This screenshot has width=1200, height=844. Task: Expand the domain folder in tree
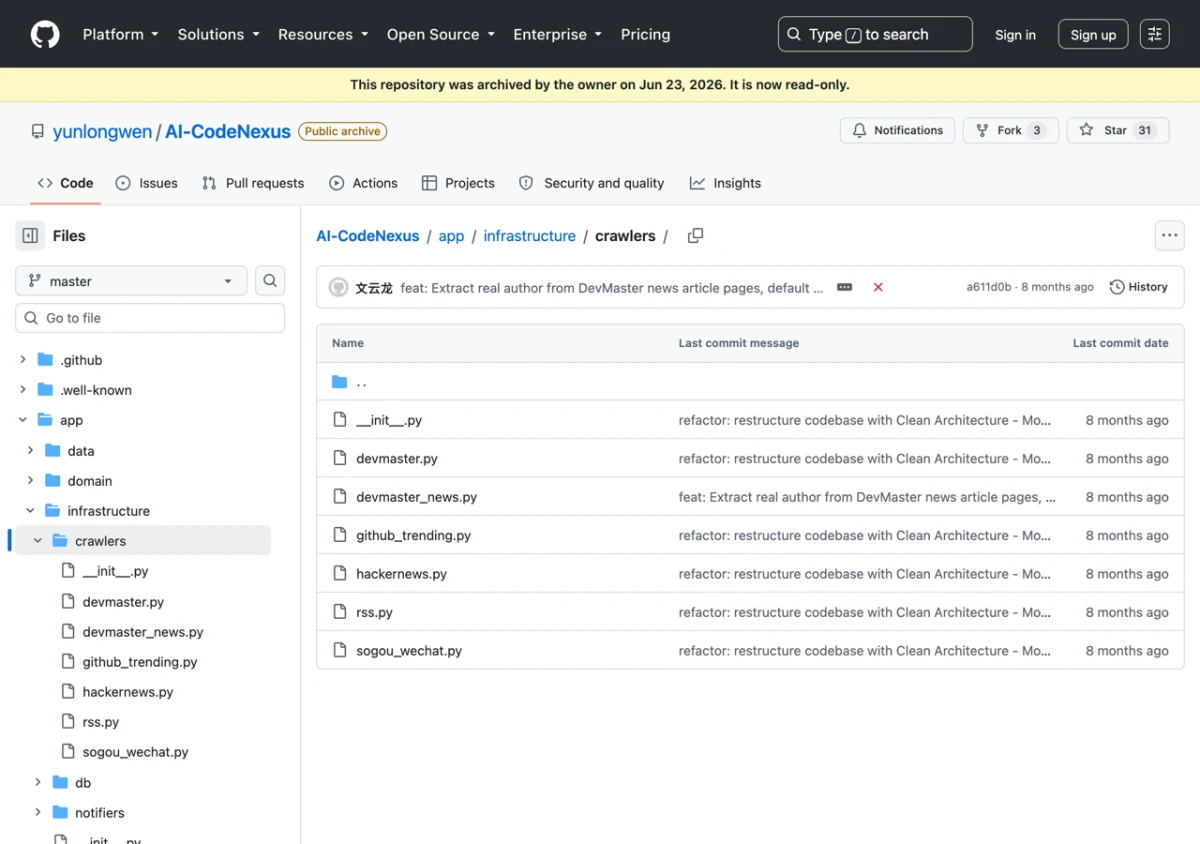click(30, 481)
